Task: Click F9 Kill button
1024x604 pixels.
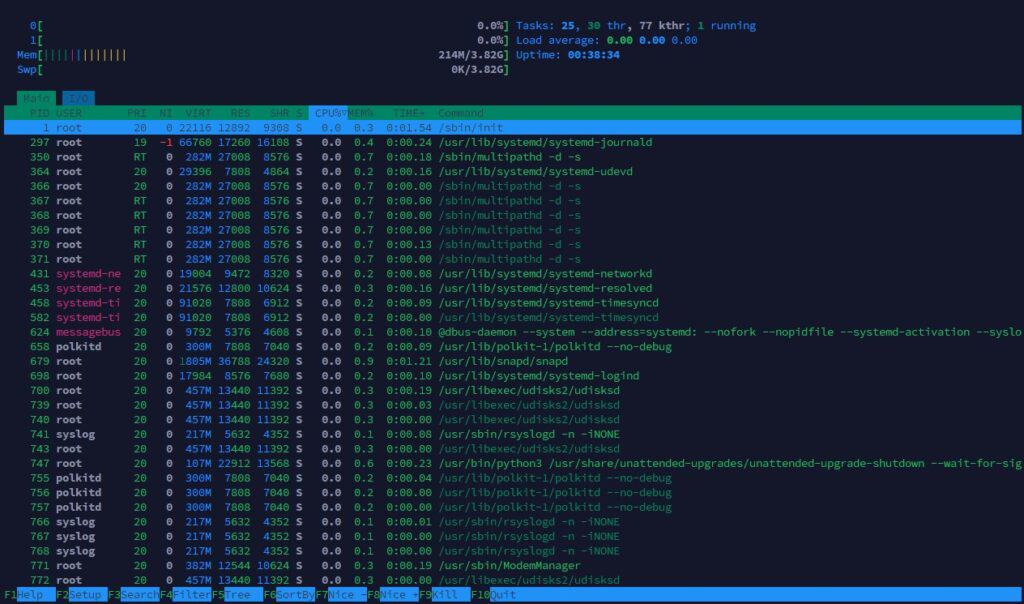Action: (x=442, y=594)
